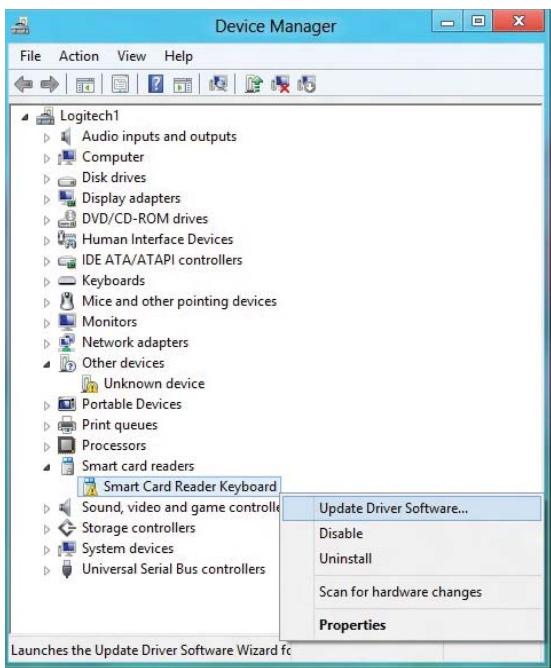Click the Human Interface Devices icon

click(67, 239)
